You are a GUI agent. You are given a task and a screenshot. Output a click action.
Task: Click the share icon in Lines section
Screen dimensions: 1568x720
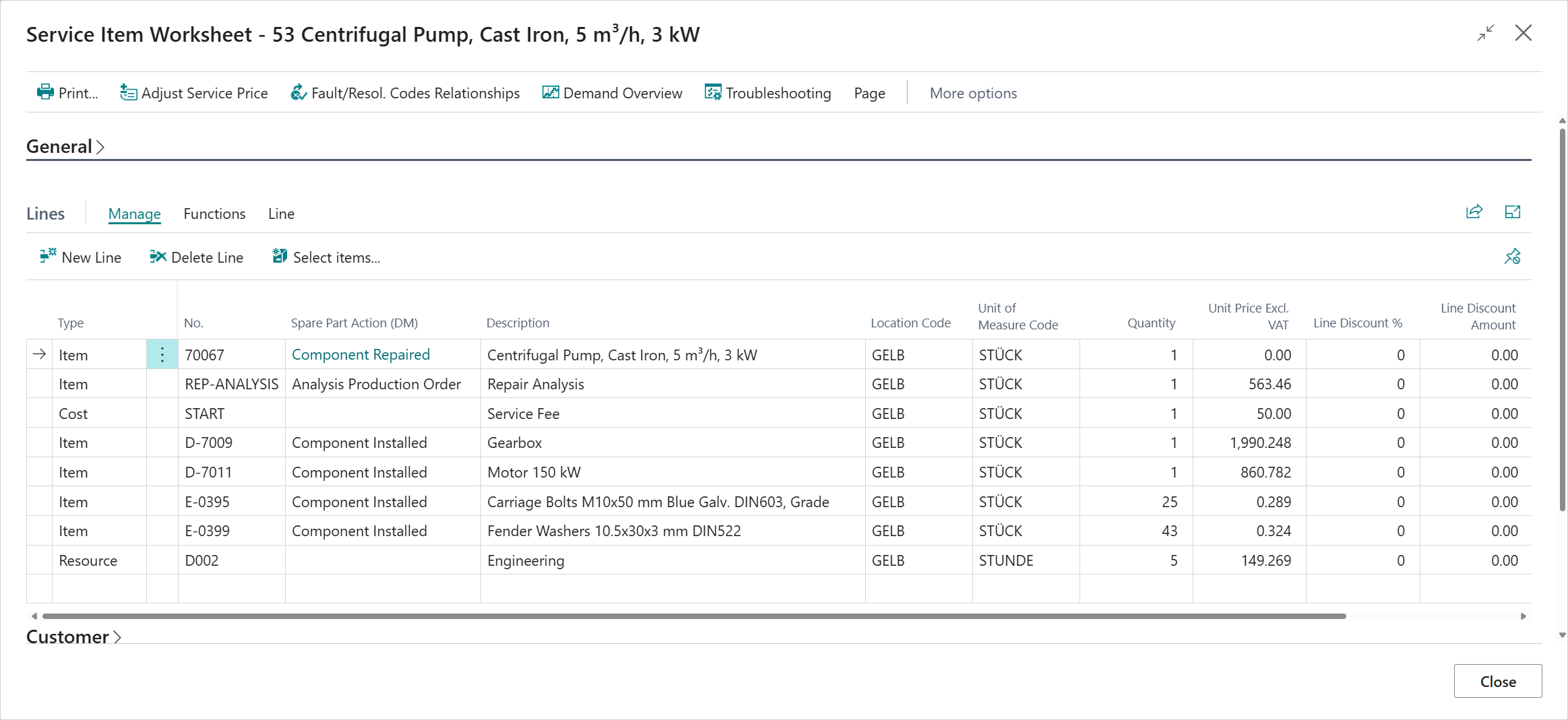coord(1474,212)
